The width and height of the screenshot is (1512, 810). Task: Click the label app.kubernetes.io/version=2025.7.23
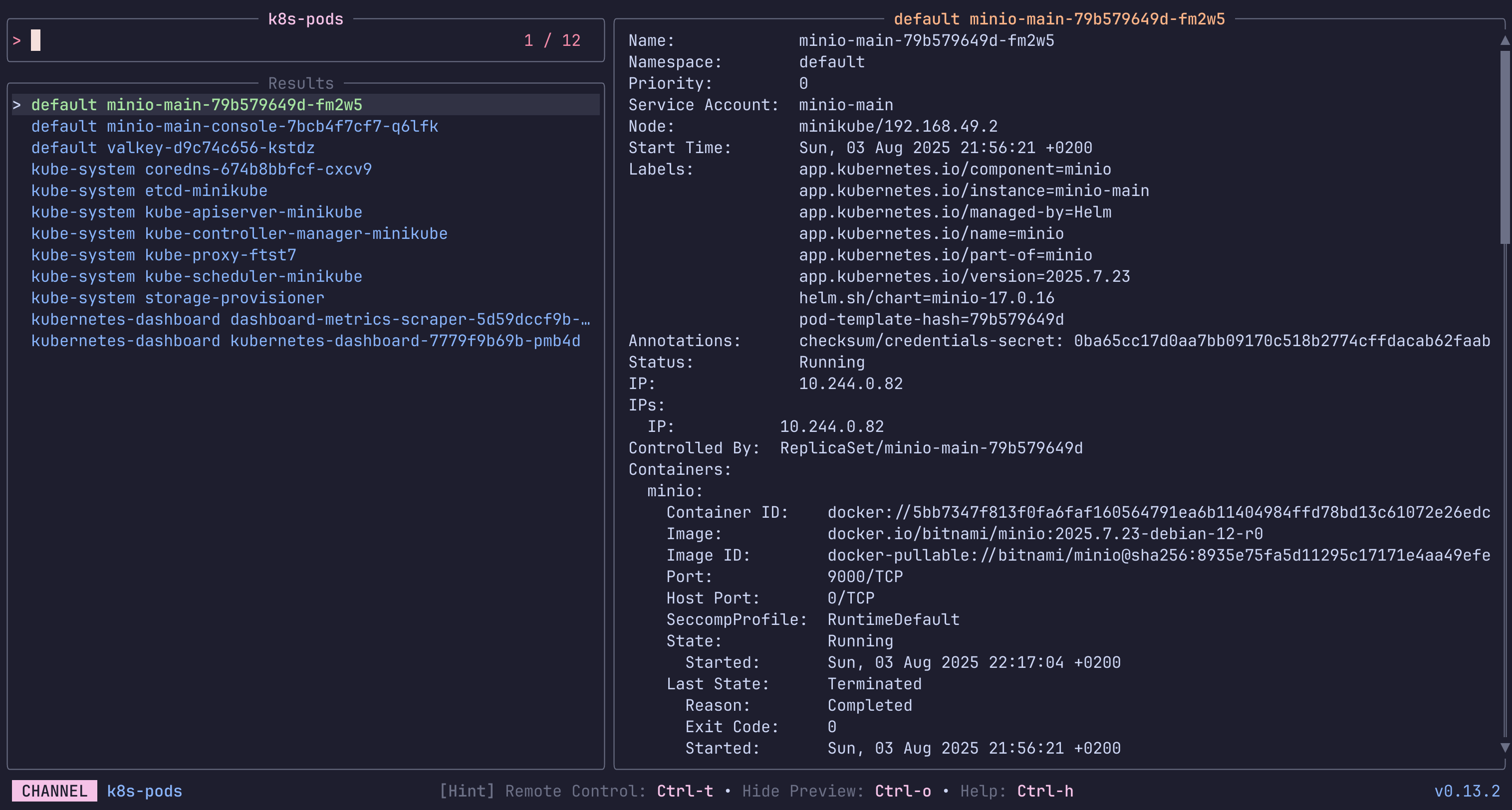tap(965, 277)
